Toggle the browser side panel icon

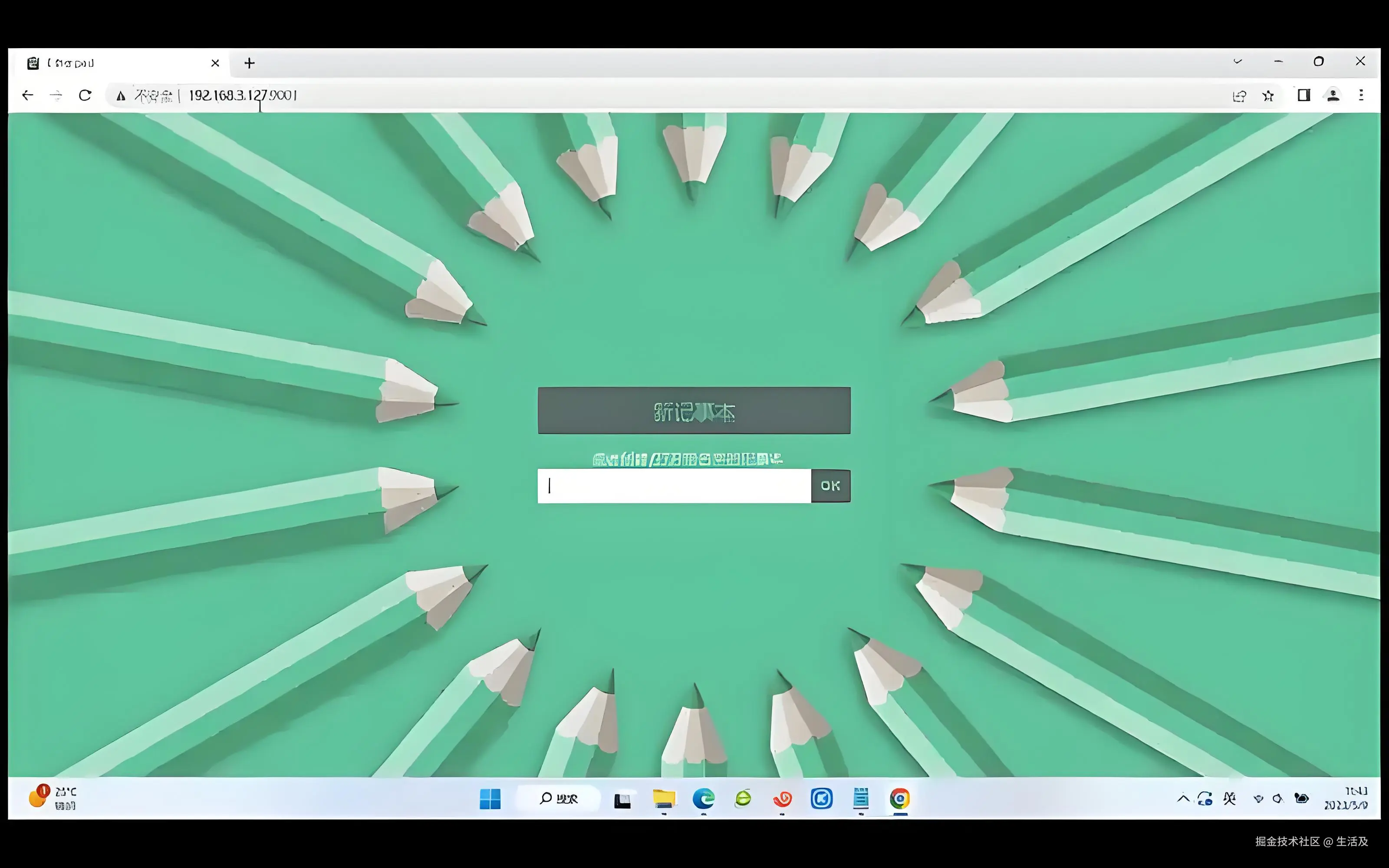point(1303,95)
